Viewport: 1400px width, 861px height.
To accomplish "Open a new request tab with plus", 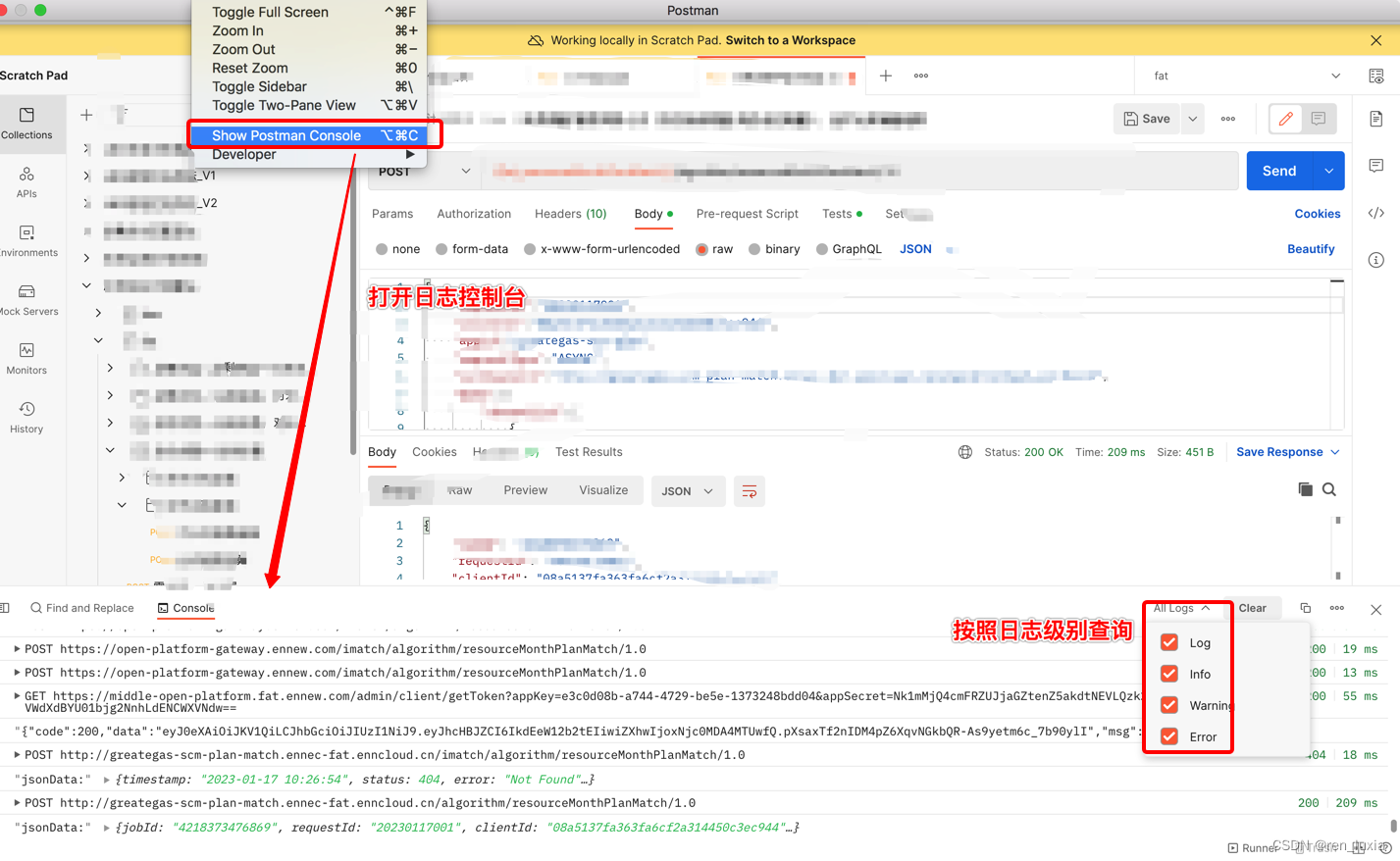I will [886, 76].
